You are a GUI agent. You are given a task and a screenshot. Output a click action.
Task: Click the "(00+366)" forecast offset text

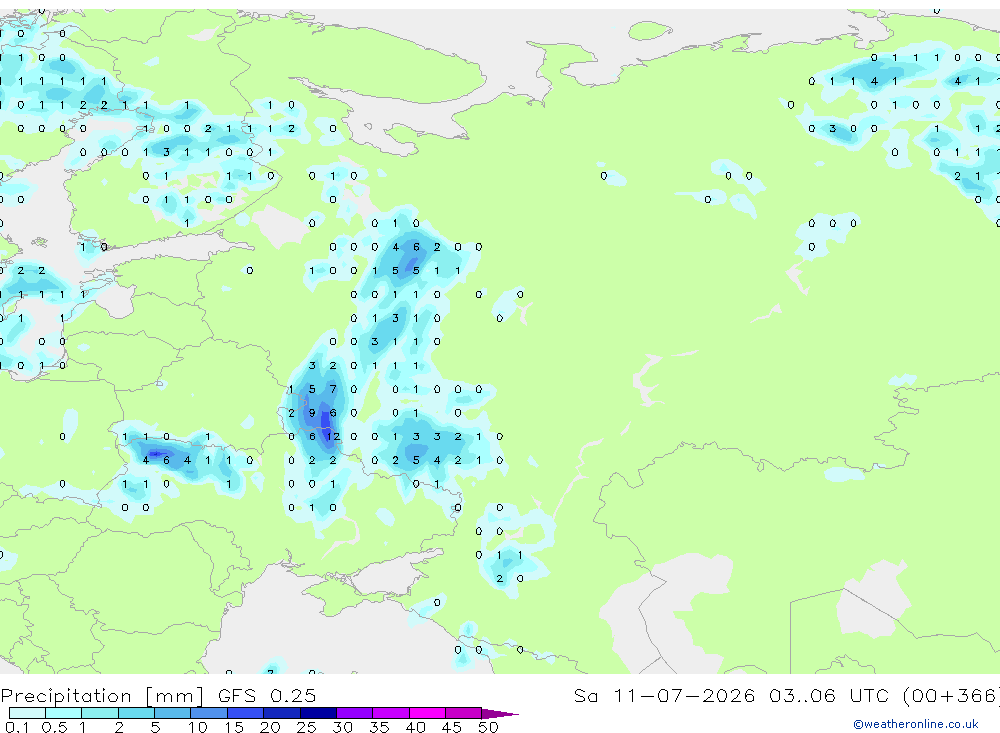tap(951, 695)
